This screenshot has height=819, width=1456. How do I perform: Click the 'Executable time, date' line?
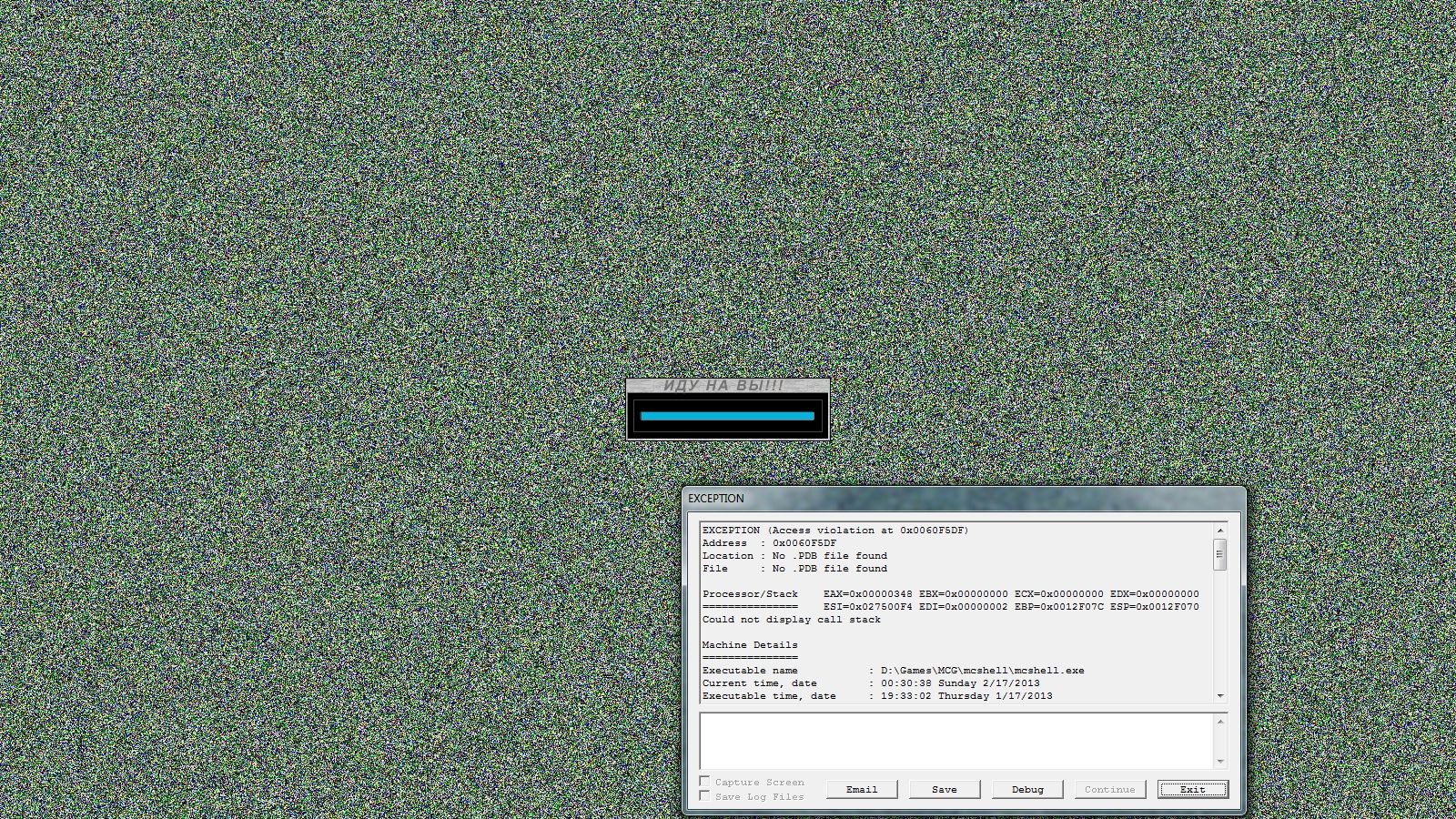877,695
